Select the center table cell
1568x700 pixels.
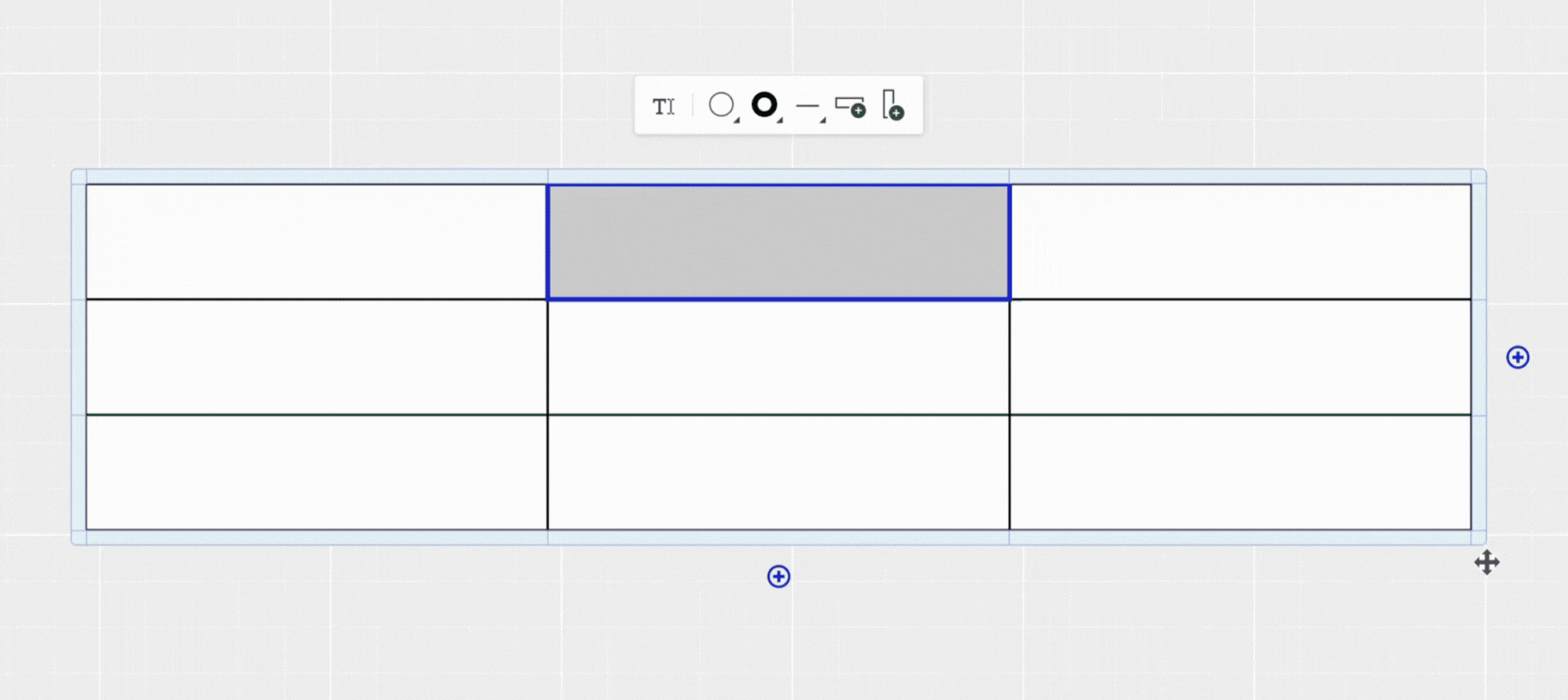779,357
